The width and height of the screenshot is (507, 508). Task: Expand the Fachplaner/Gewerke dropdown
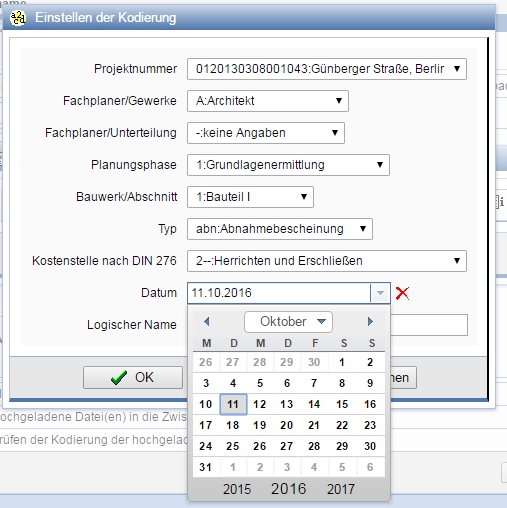268,101
